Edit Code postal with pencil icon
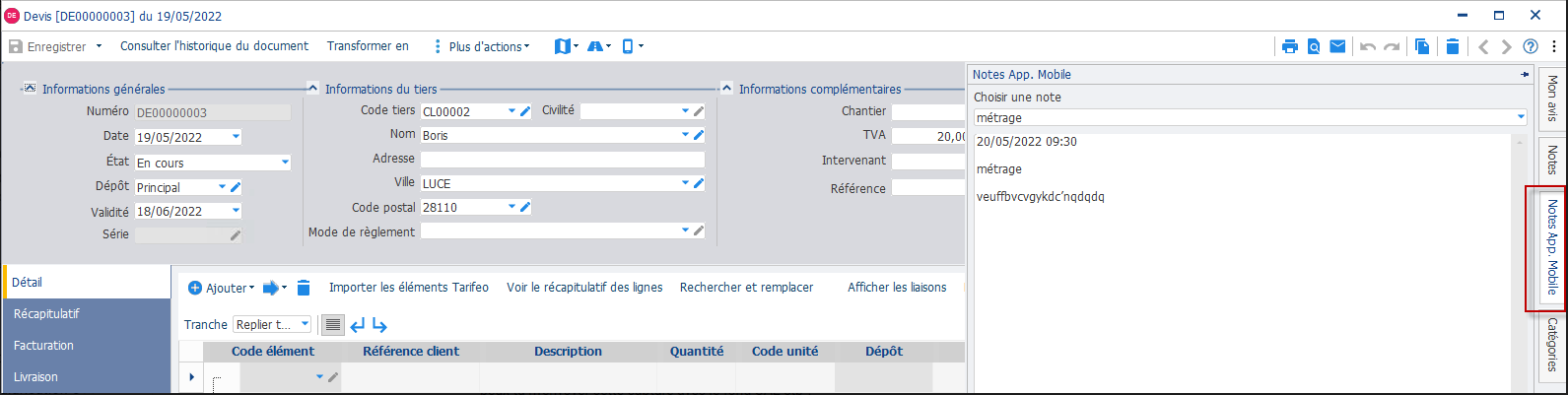 (x=525, y=207)
